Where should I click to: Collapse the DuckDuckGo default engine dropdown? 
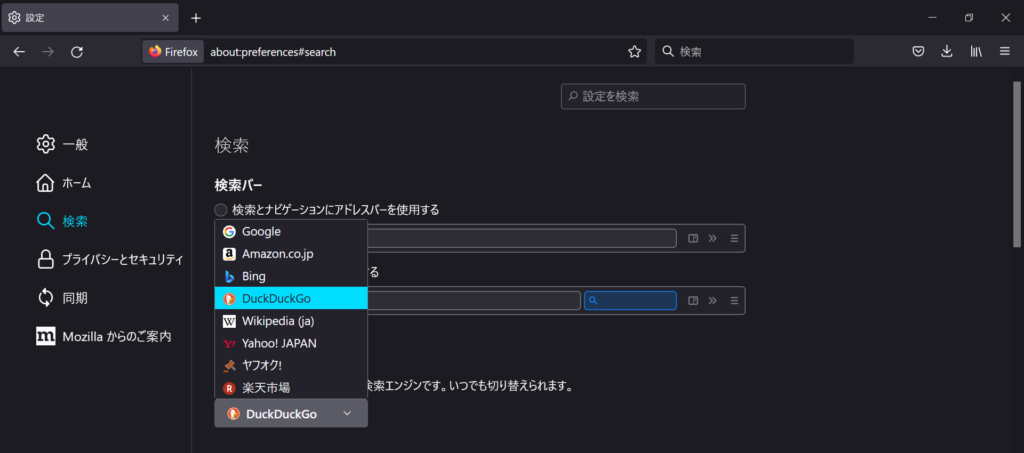point(291,413)
